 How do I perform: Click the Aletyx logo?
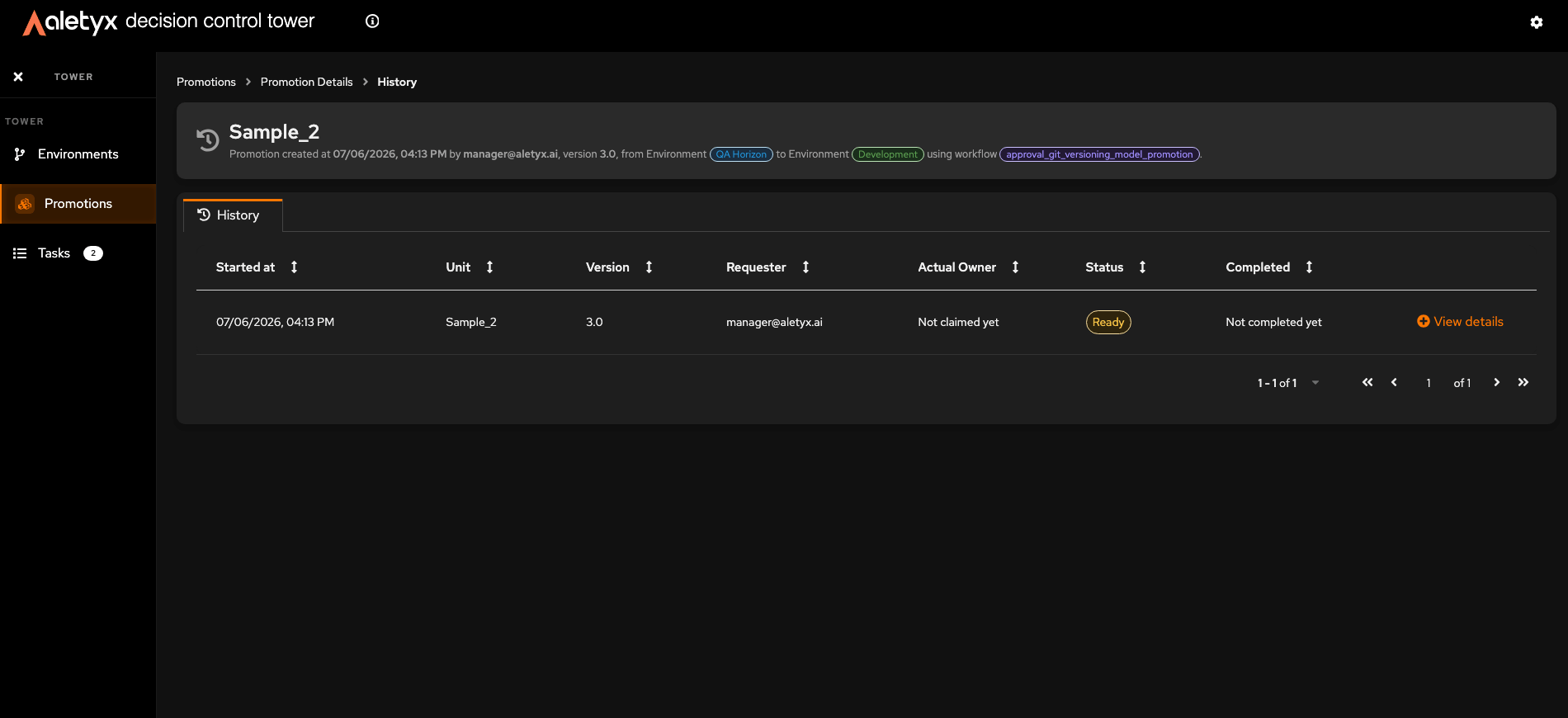tap(70, 22)
